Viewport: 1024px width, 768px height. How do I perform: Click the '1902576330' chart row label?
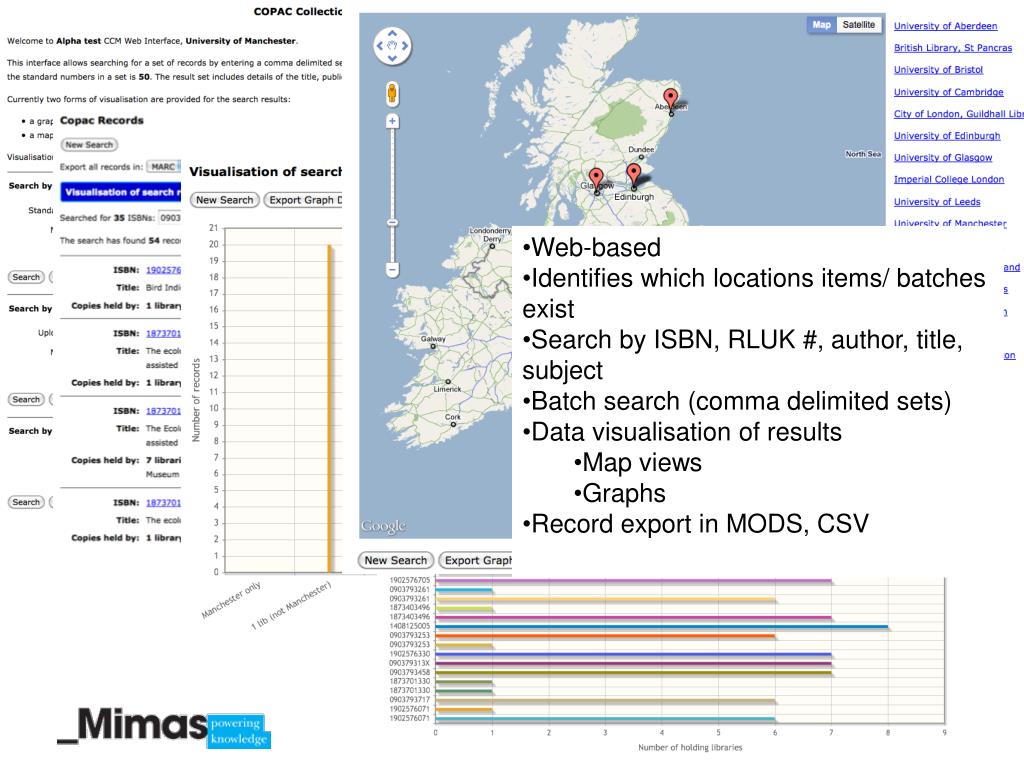coord(409,654)
